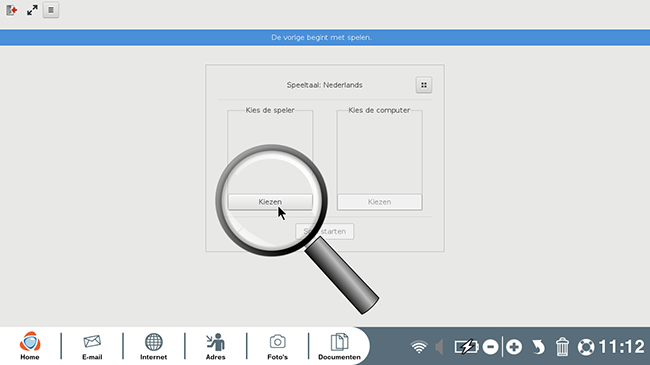This screenshot has width=650, height=365.
Task: Click the Spel starten button
Action: pyautogui.click(x=325, y=231)
